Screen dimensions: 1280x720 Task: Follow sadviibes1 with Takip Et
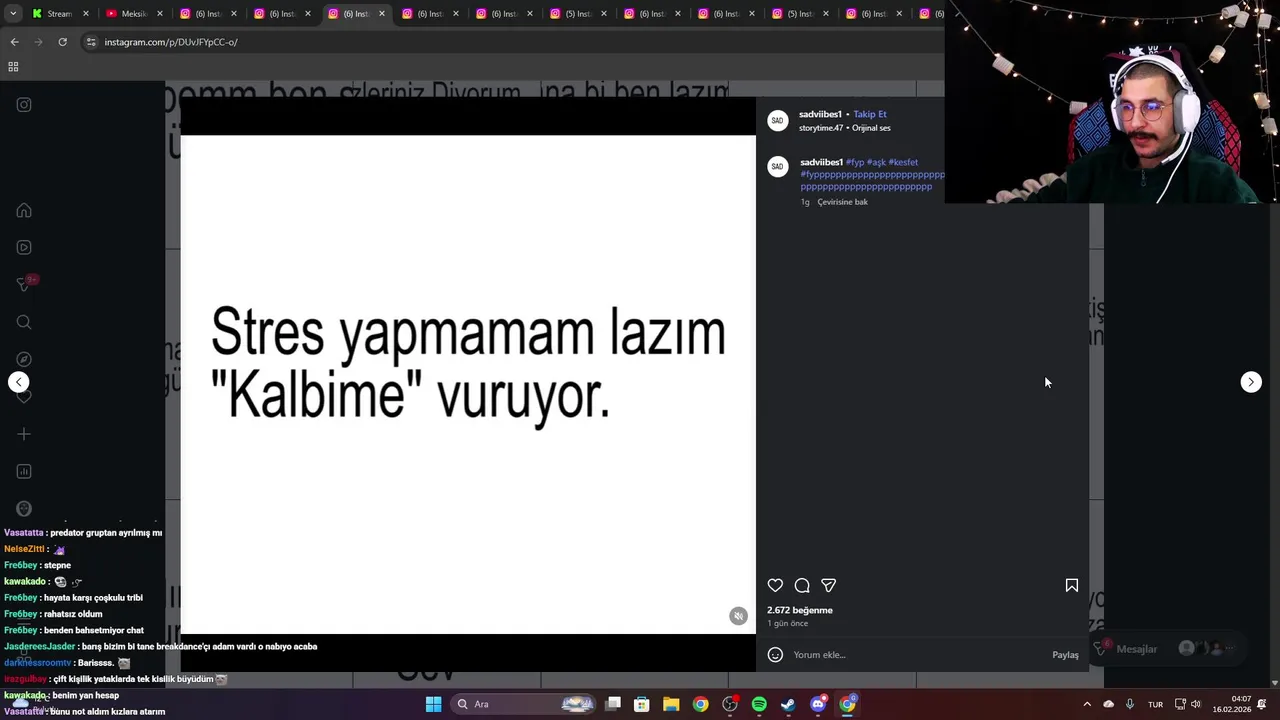click(870, 114)
